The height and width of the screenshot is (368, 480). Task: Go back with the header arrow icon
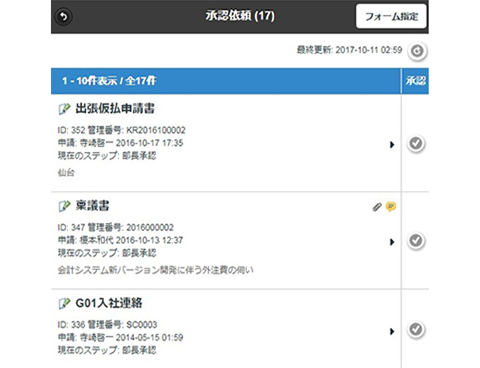click(64, 16)
